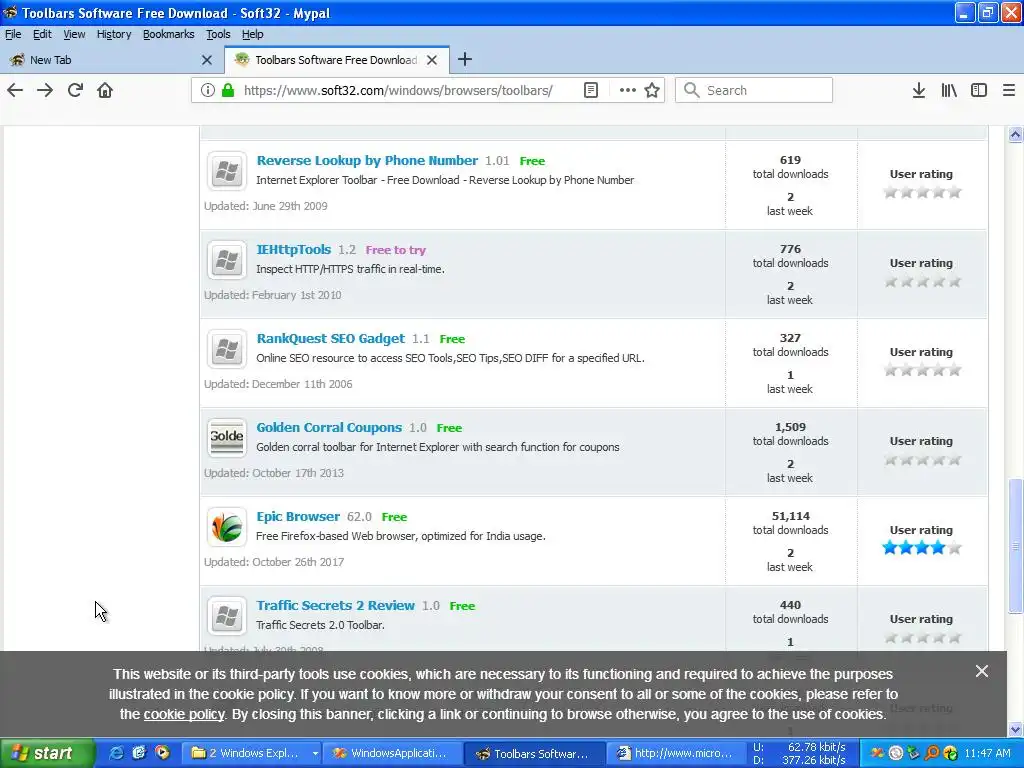Open the cookie policy link
Screen dimensions: 1024x768
coord(184,714)
